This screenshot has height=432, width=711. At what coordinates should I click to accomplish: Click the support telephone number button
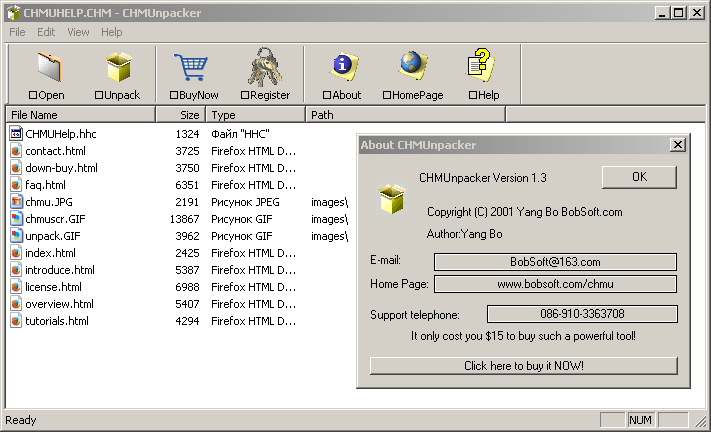[x=582, y=314]
